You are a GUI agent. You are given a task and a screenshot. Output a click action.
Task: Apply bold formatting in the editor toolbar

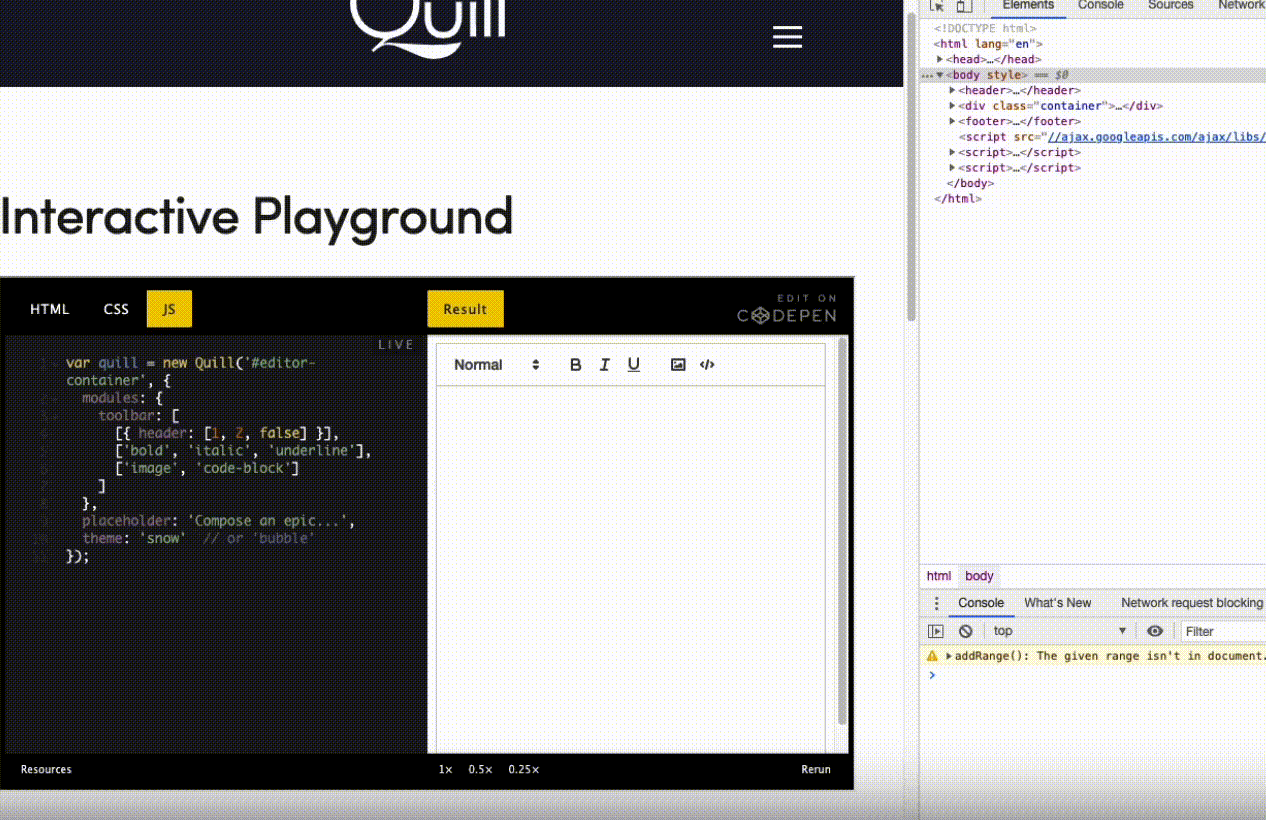(575, 365)
